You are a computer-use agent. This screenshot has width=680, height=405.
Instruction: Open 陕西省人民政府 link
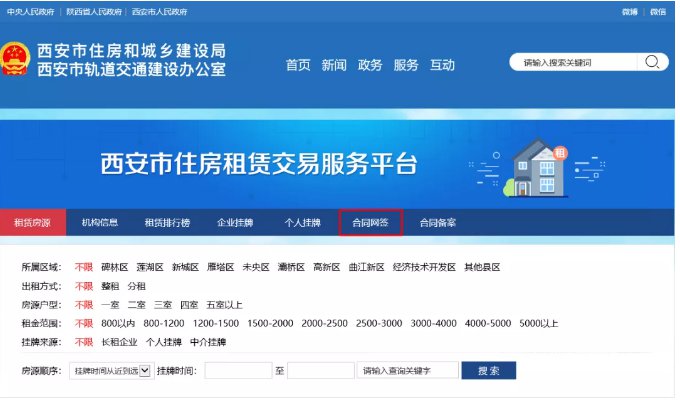[94, 12]
